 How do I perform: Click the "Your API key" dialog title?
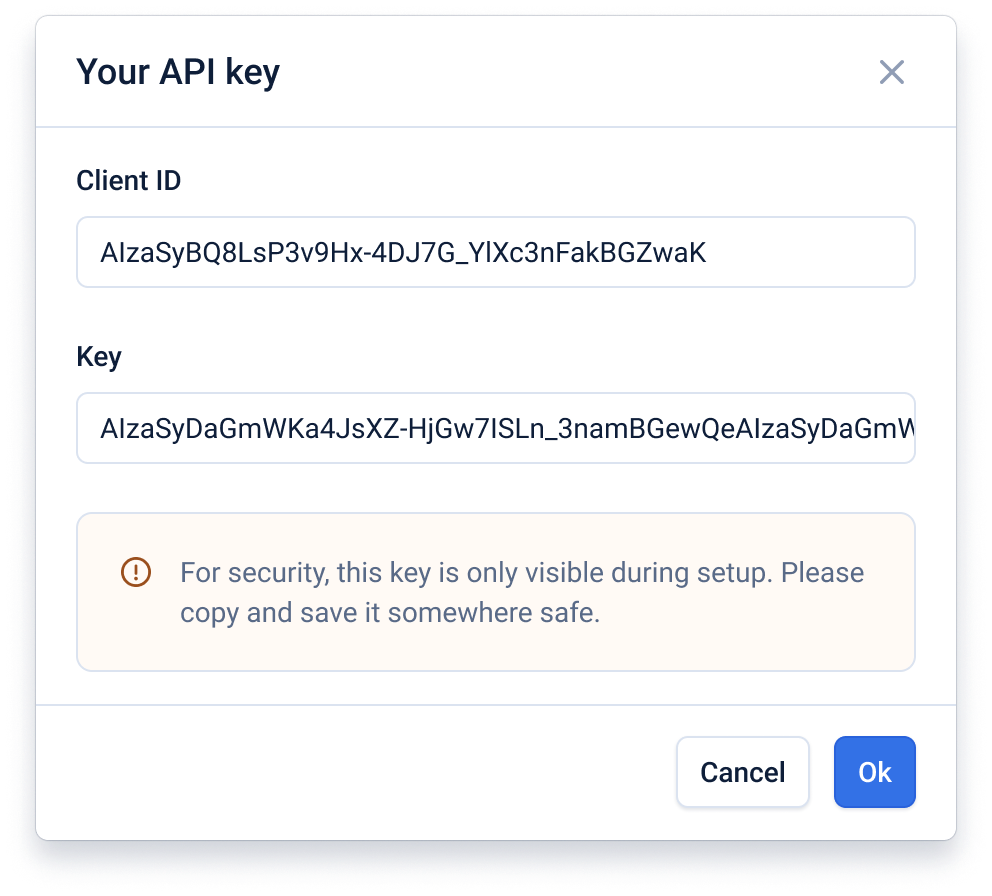178,72
